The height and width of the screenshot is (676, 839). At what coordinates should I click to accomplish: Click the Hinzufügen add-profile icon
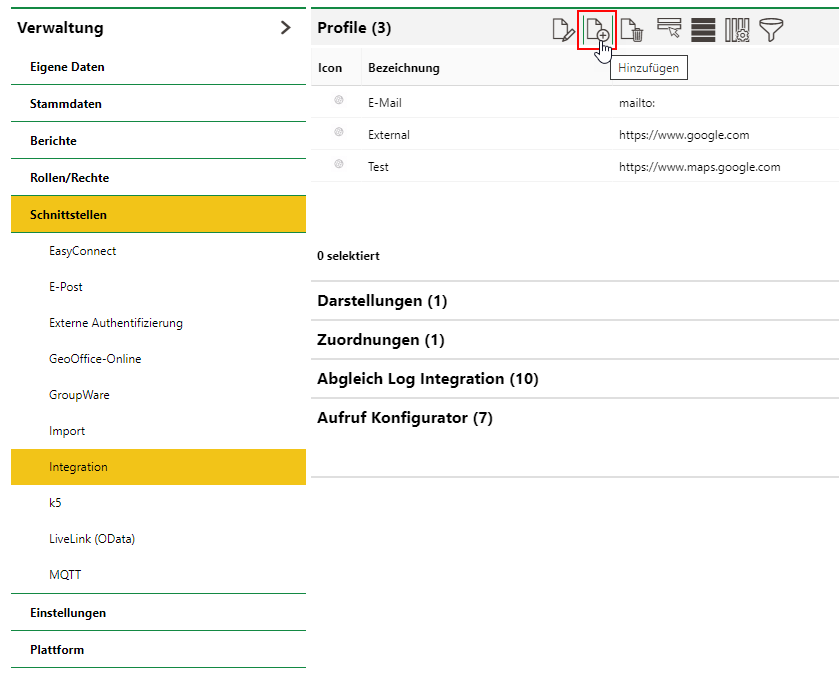click(598, 29)
